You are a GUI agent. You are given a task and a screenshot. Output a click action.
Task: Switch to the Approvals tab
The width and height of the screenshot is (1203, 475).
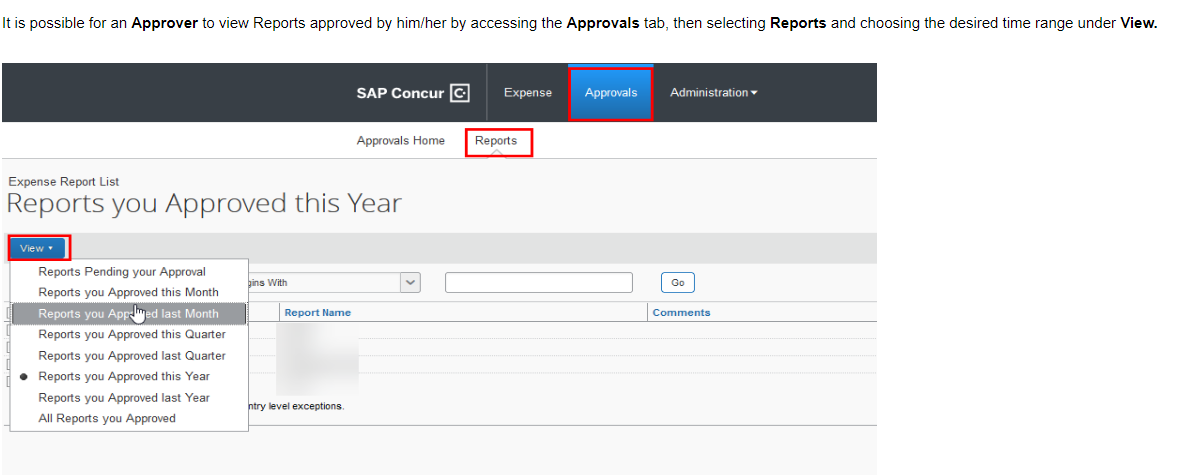click(x=611, y=93)
